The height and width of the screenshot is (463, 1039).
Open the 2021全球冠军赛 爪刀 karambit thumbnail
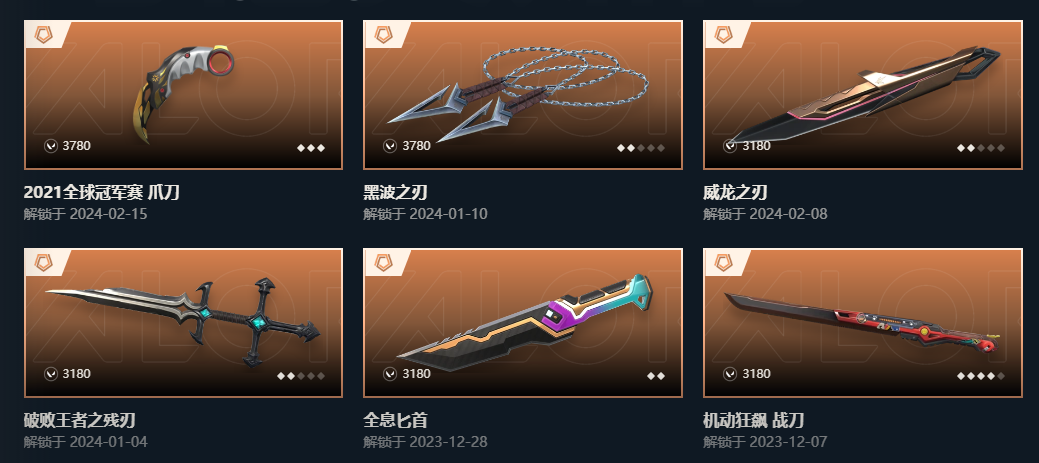pos(184,95)
